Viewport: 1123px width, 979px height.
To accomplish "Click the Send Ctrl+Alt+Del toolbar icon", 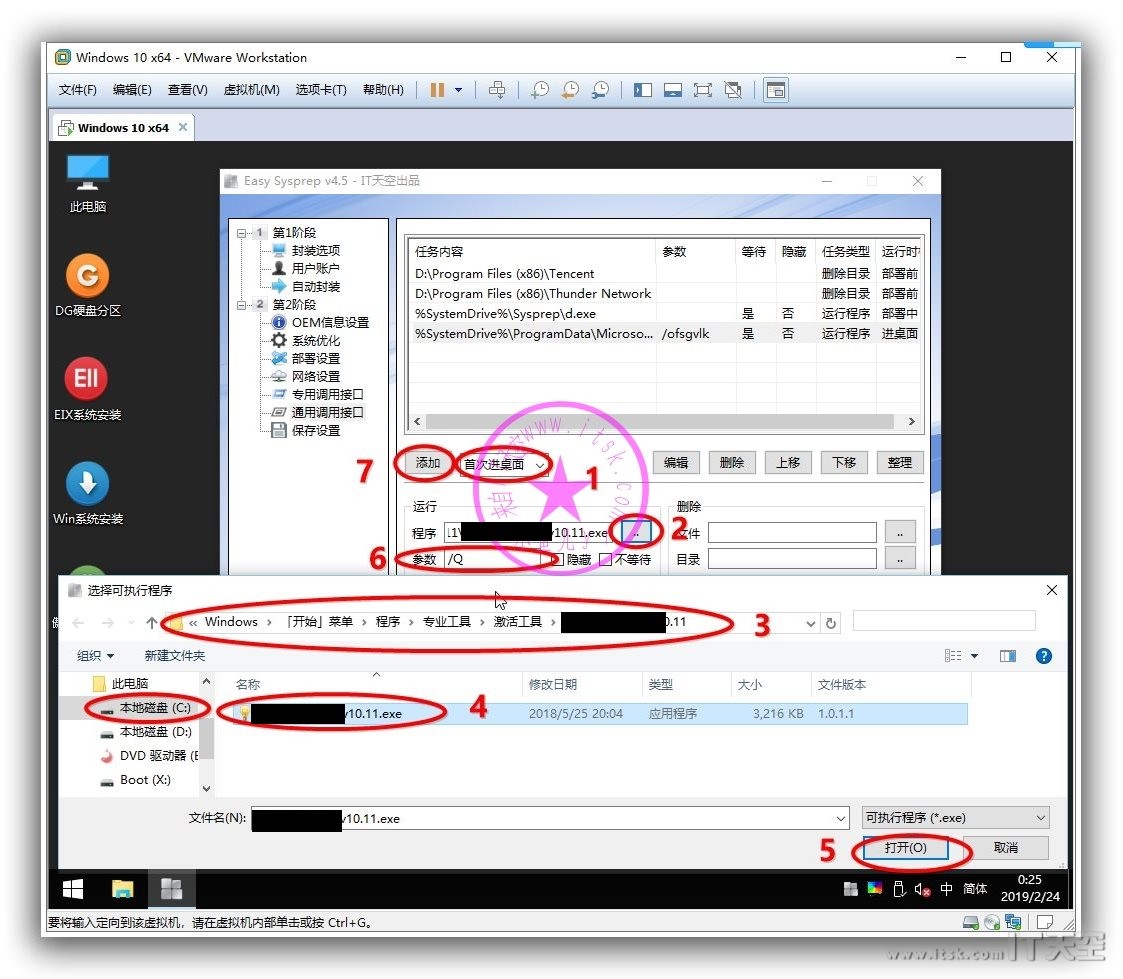I will tap(497, 90).
